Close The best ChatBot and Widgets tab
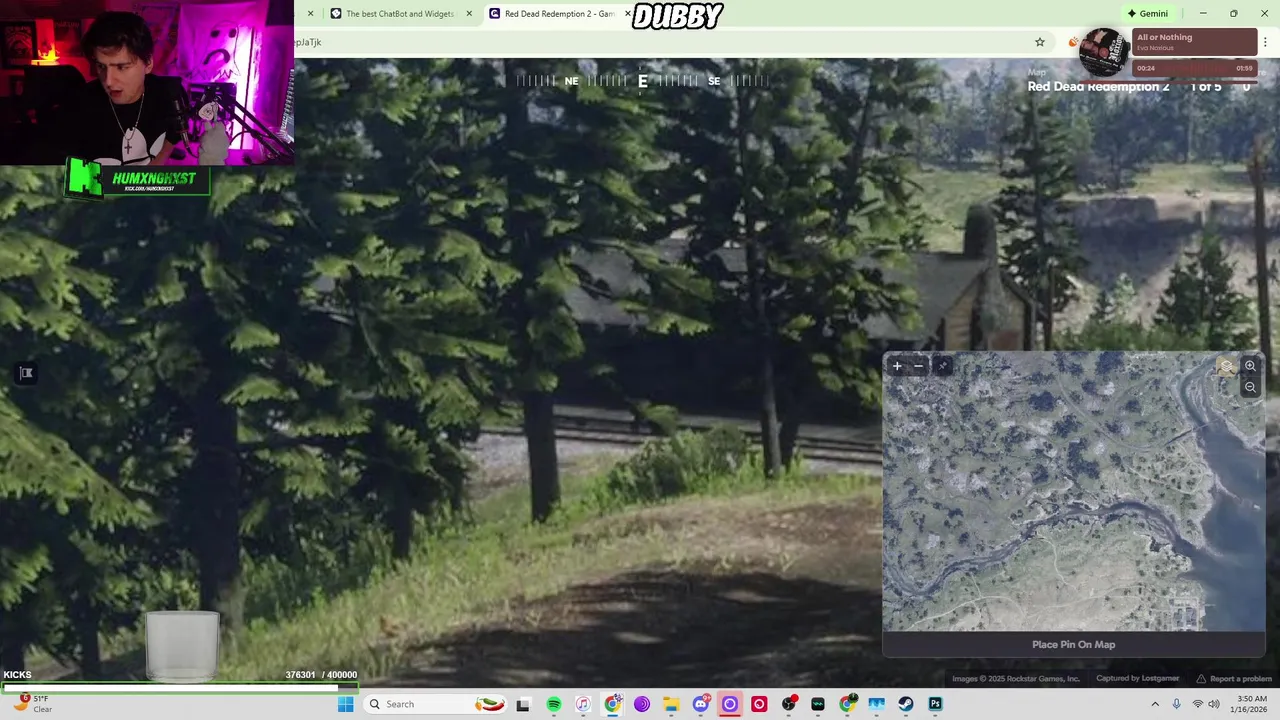Viewport: 1280px width, 720px height. coord(470,14)
